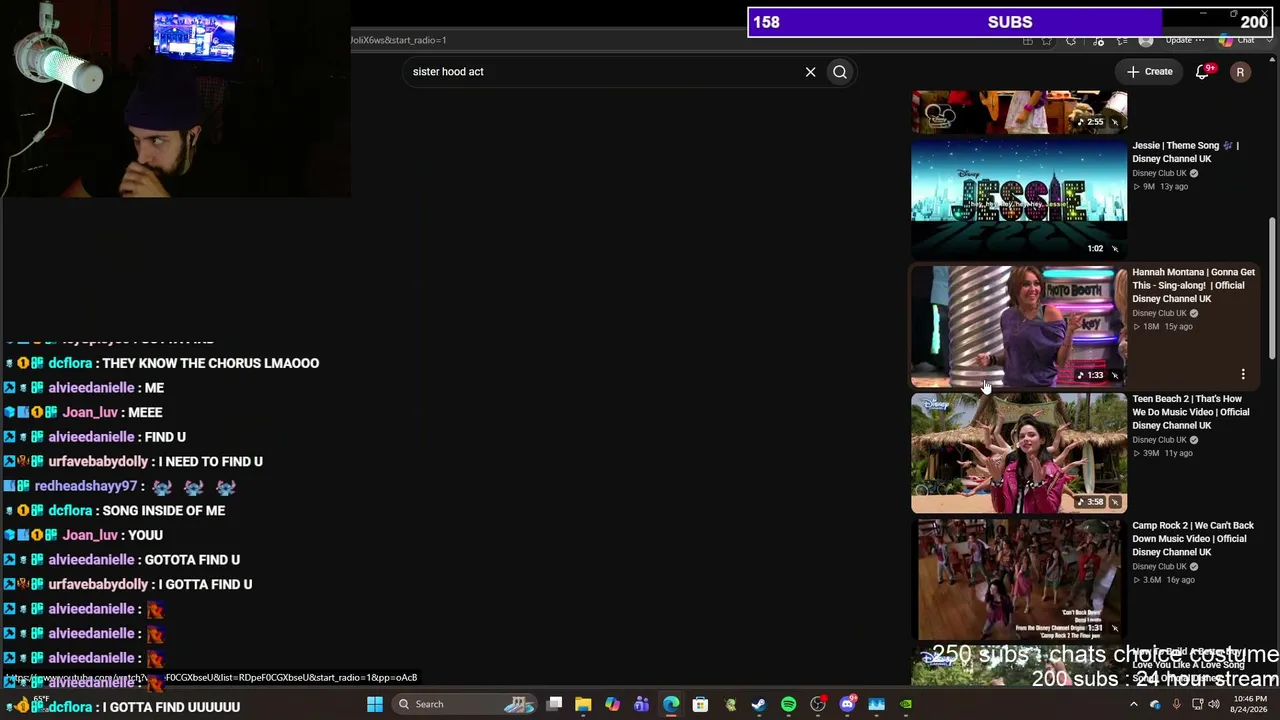Open the OneDrive tray icon
This screenshot has width=1280, height=720.
tap(1155, 704)
